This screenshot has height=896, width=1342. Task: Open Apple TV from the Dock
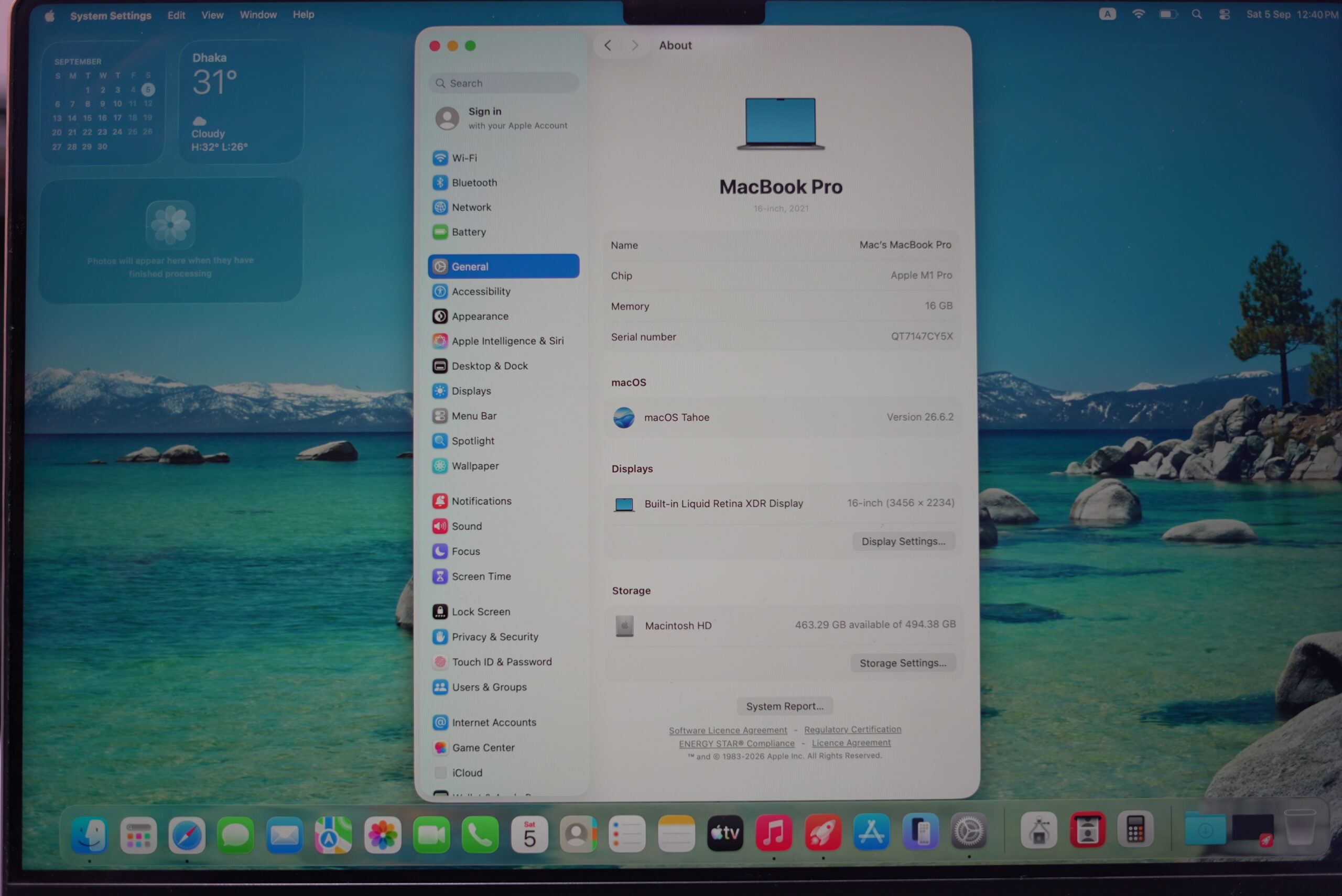(x=726, y=834)
